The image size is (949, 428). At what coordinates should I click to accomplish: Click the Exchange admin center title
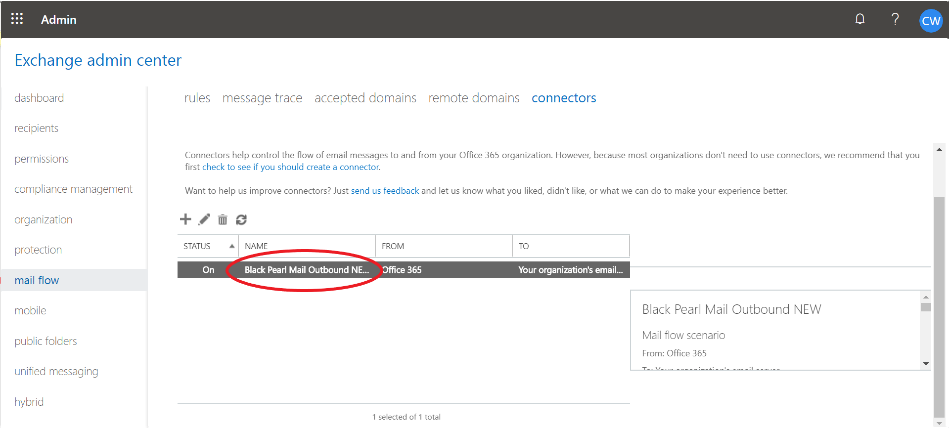click(x=97, y=61)
